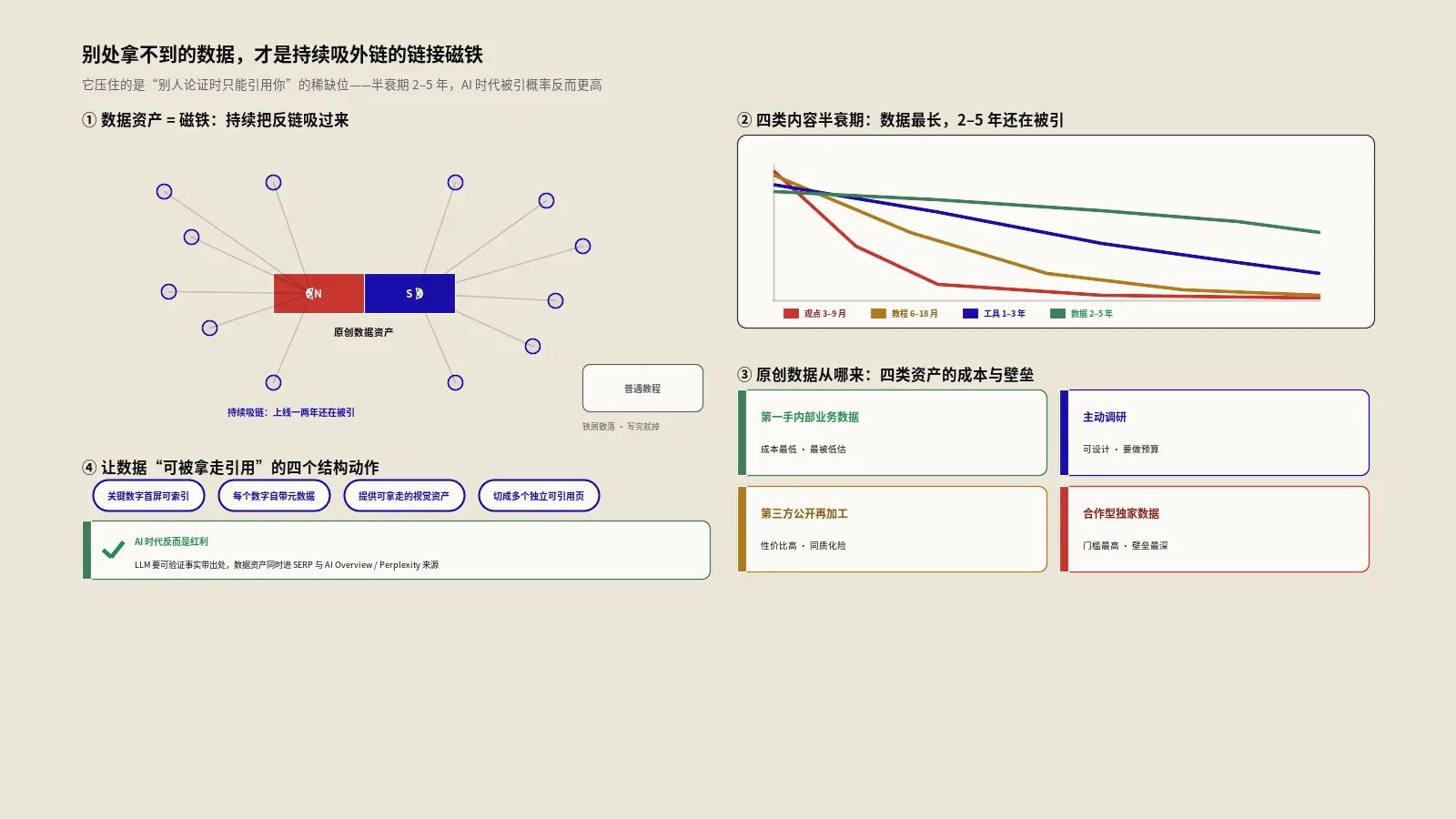Click heading ④ 让数据可被拿走引用
This screenshot has height=819, width=1456.
click(x=230, y=468)
